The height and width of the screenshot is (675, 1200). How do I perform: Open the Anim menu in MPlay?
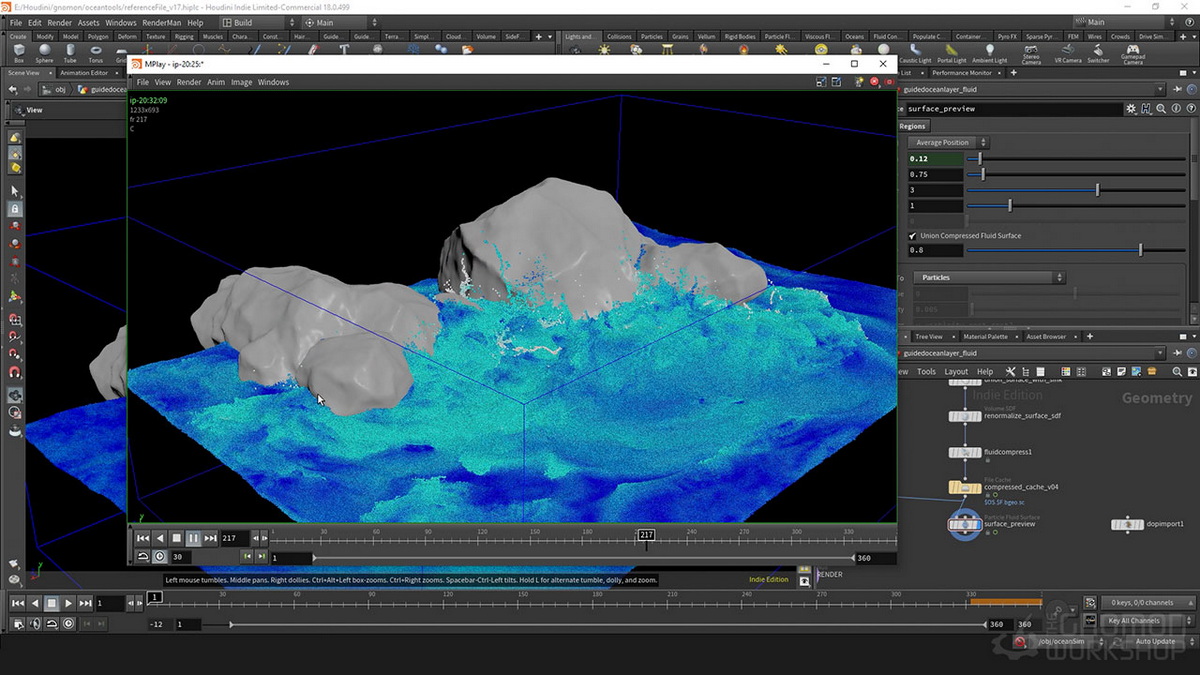tap(216, 82)
